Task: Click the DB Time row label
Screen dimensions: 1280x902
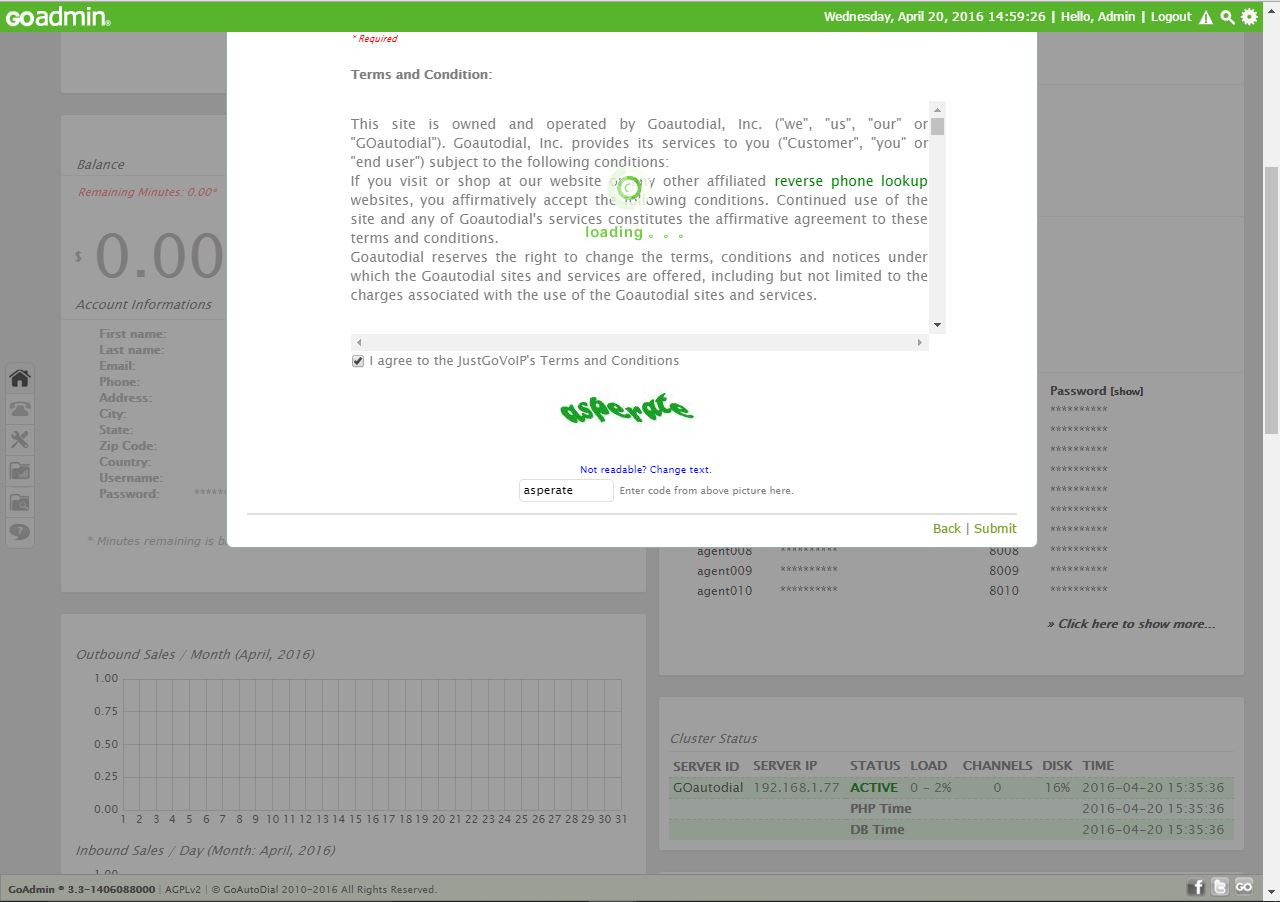Action: coord(877,830)
